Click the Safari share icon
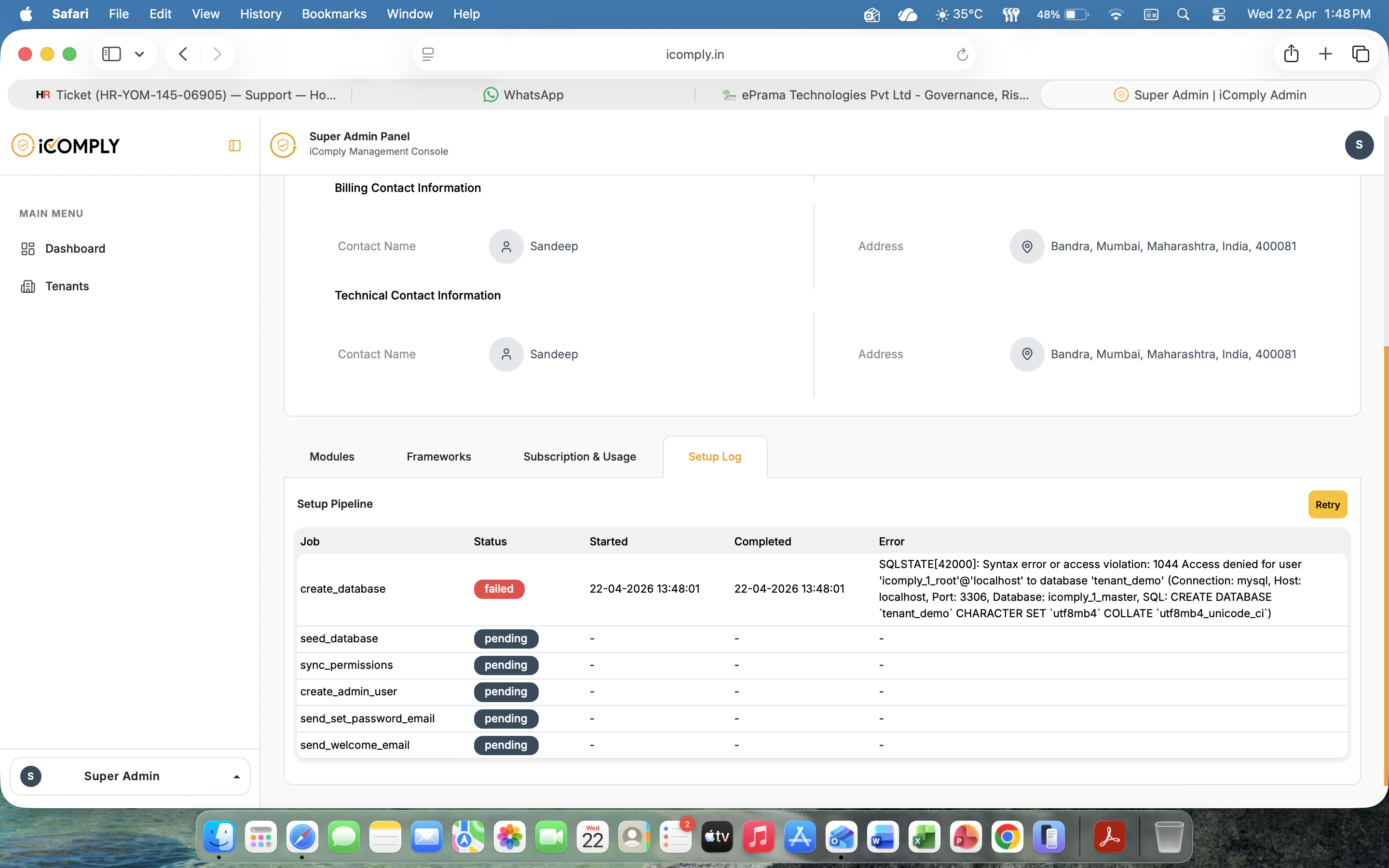1389x868 pixels. click(1291, 54)
